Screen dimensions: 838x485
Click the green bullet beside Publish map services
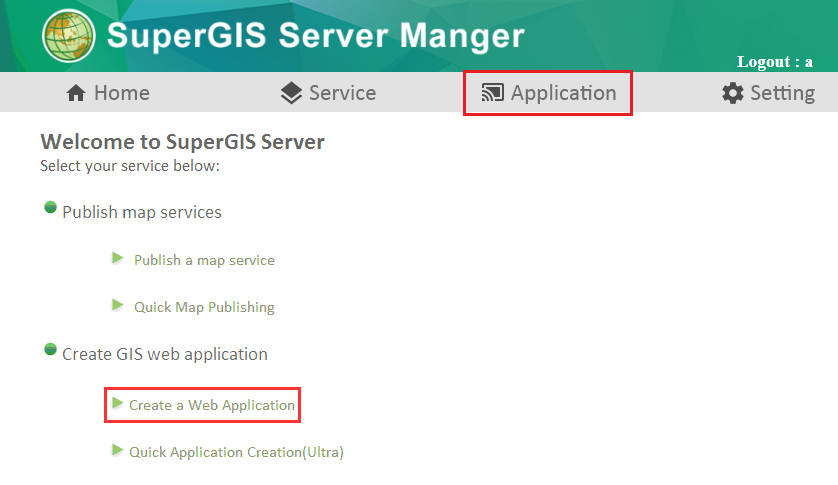point(50,207)
